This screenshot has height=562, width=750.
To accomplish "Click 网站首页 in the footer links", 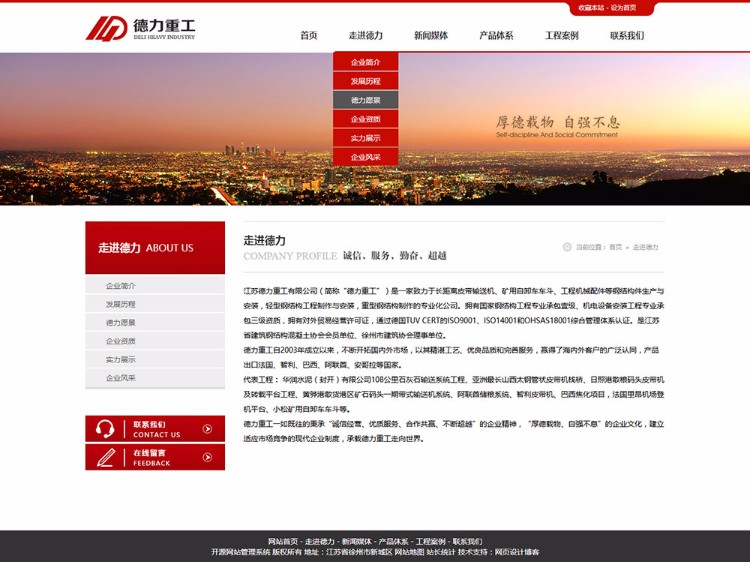I will (x=283, y=541).
